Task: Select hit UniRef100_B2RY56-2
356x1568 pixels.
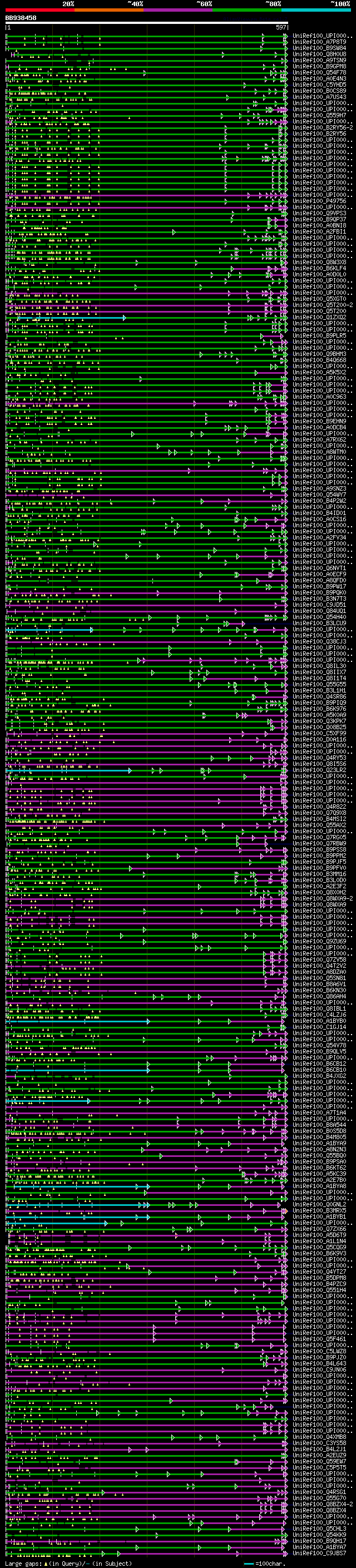Action: pos(323,128)
